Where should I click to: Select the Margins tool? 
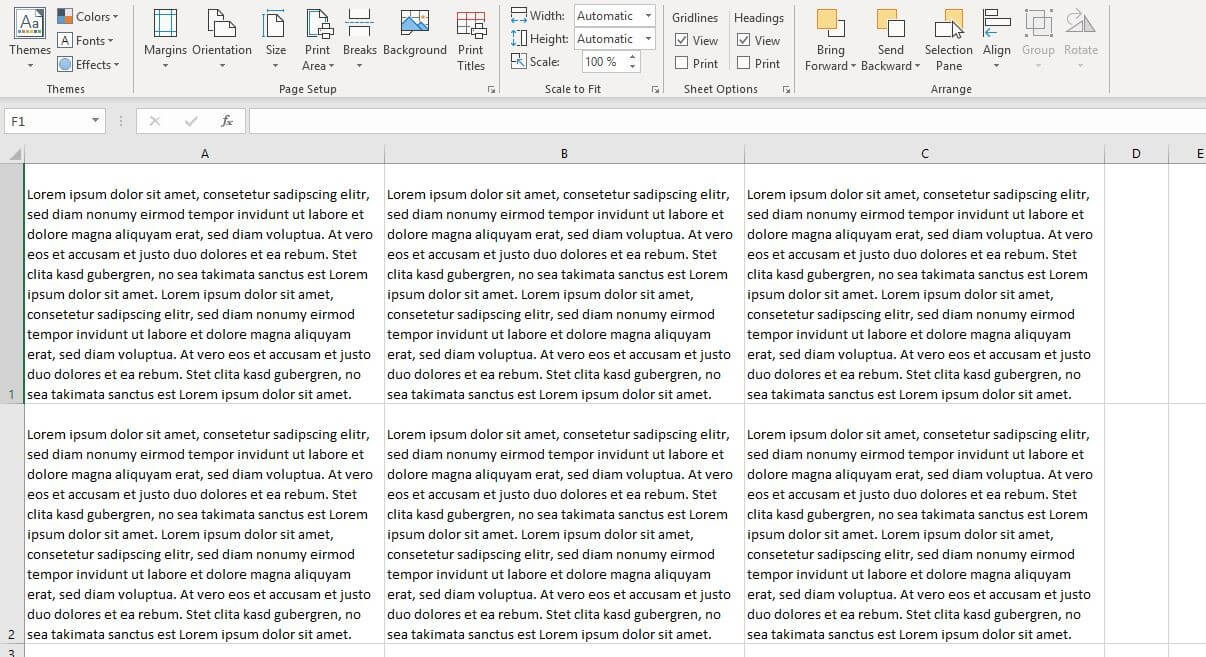(164, 30)
